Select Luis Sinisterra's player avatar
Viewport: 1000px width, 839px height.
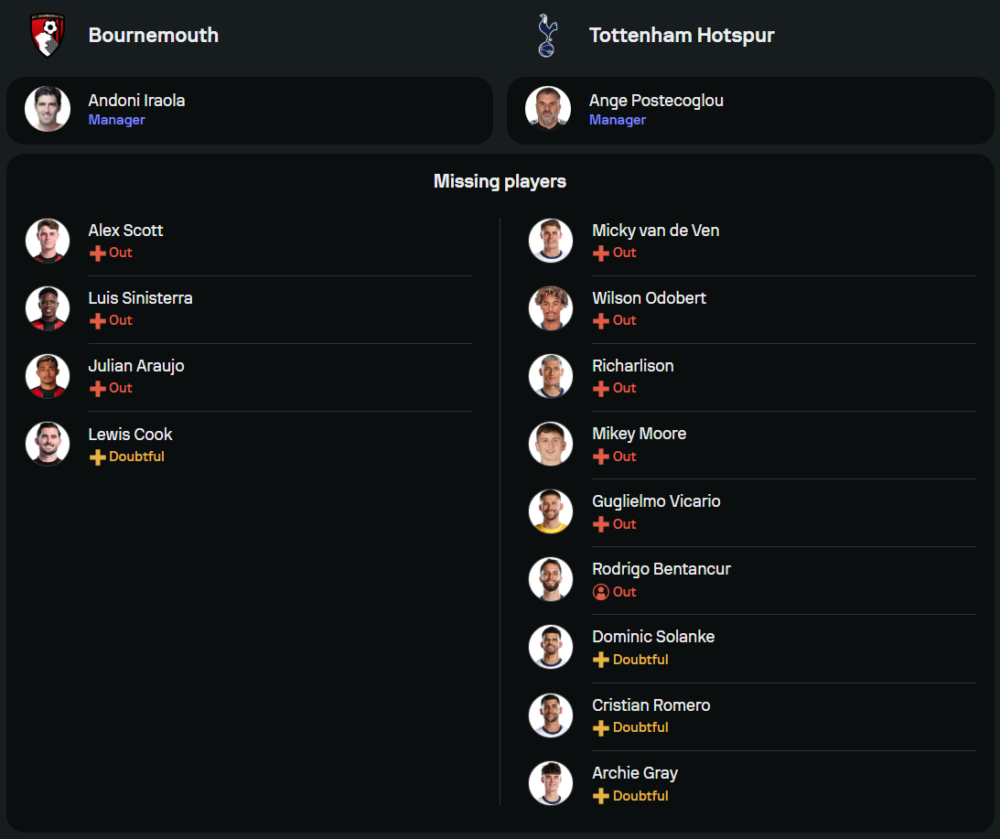[47, 308]
